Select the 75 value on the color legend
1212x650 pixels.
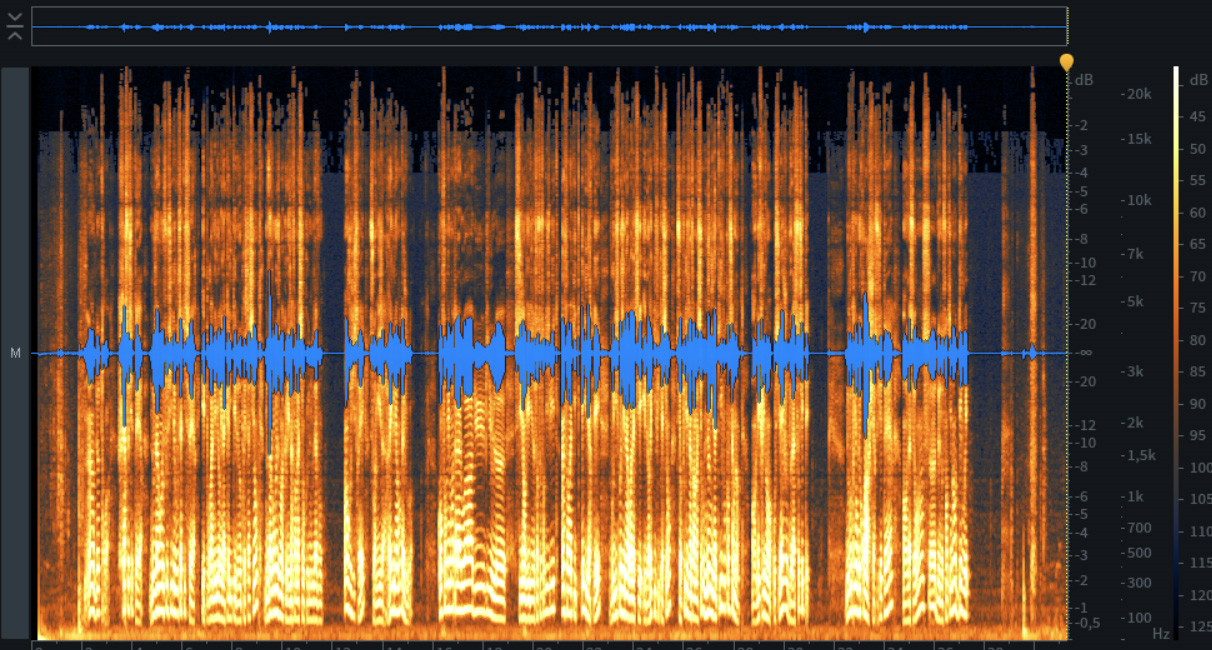pos(1198,308)
